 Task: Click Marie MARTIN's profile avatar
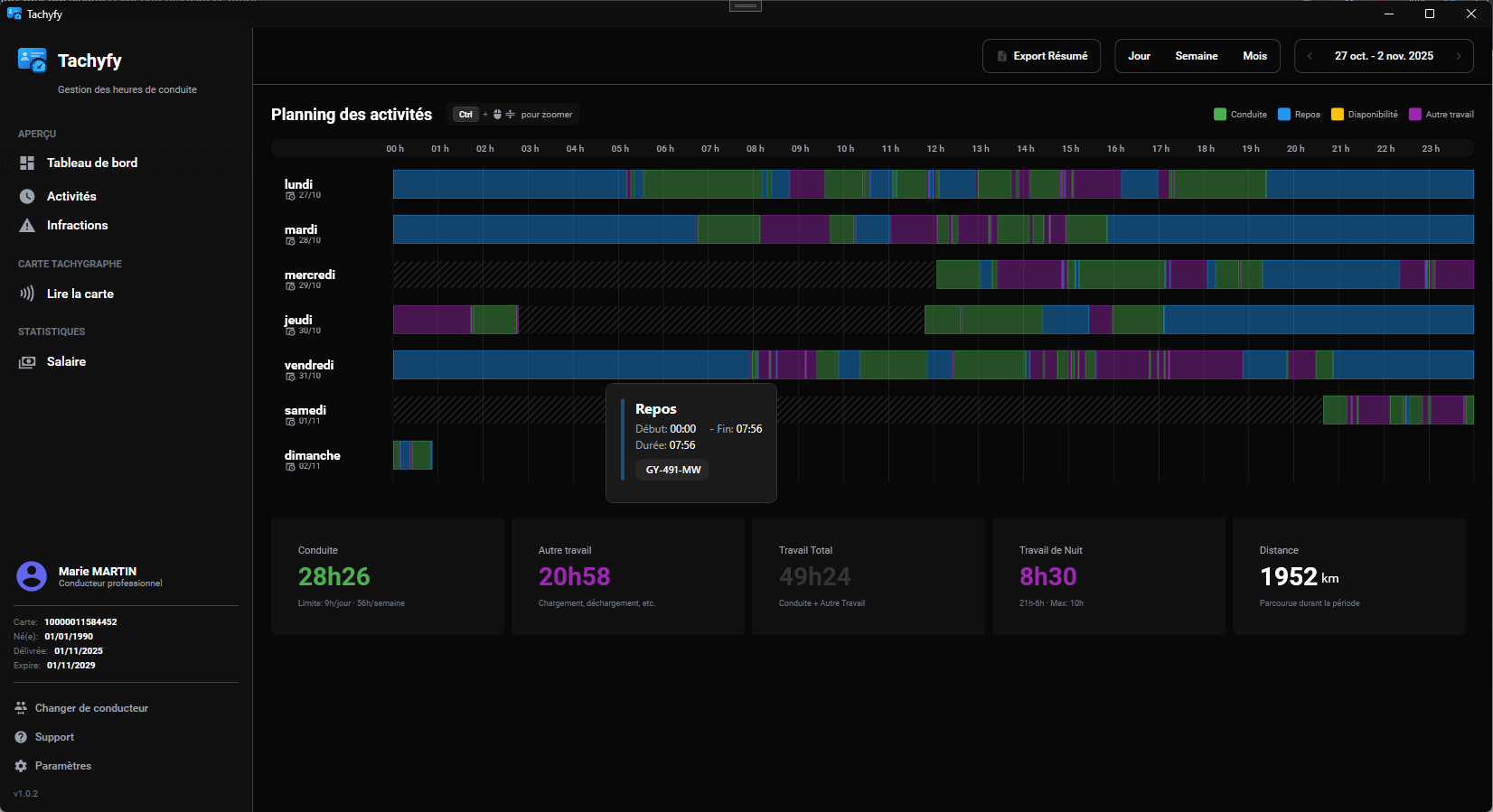point(32,576)
